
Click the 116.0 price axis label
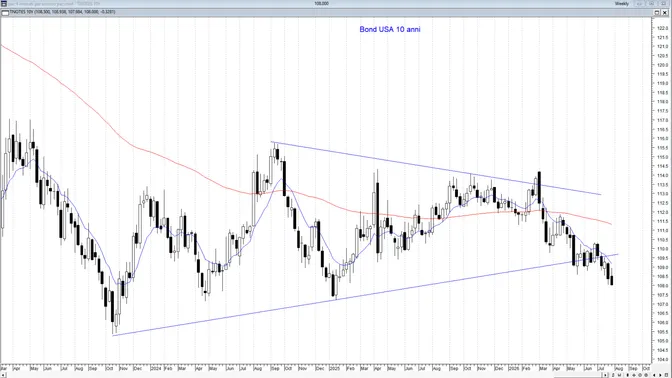coord(662,139)
